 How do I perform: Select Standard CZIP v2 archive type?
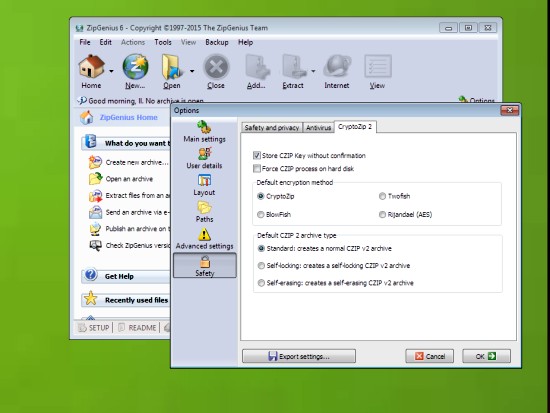pyautogui.click(x=261, y=248)
